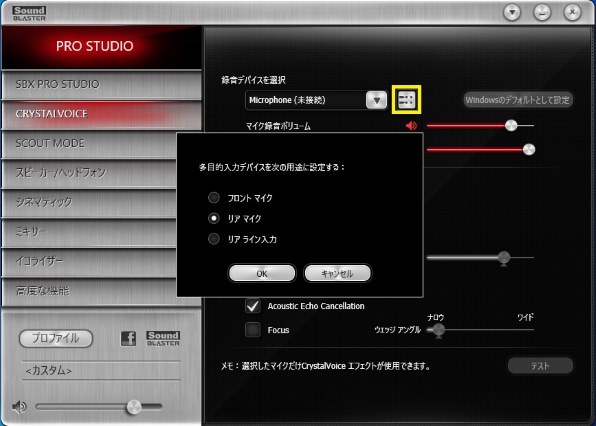The image size is (596, 426).
Task: Mute the mic recording volume speaker icon
Action: (411, 125)
